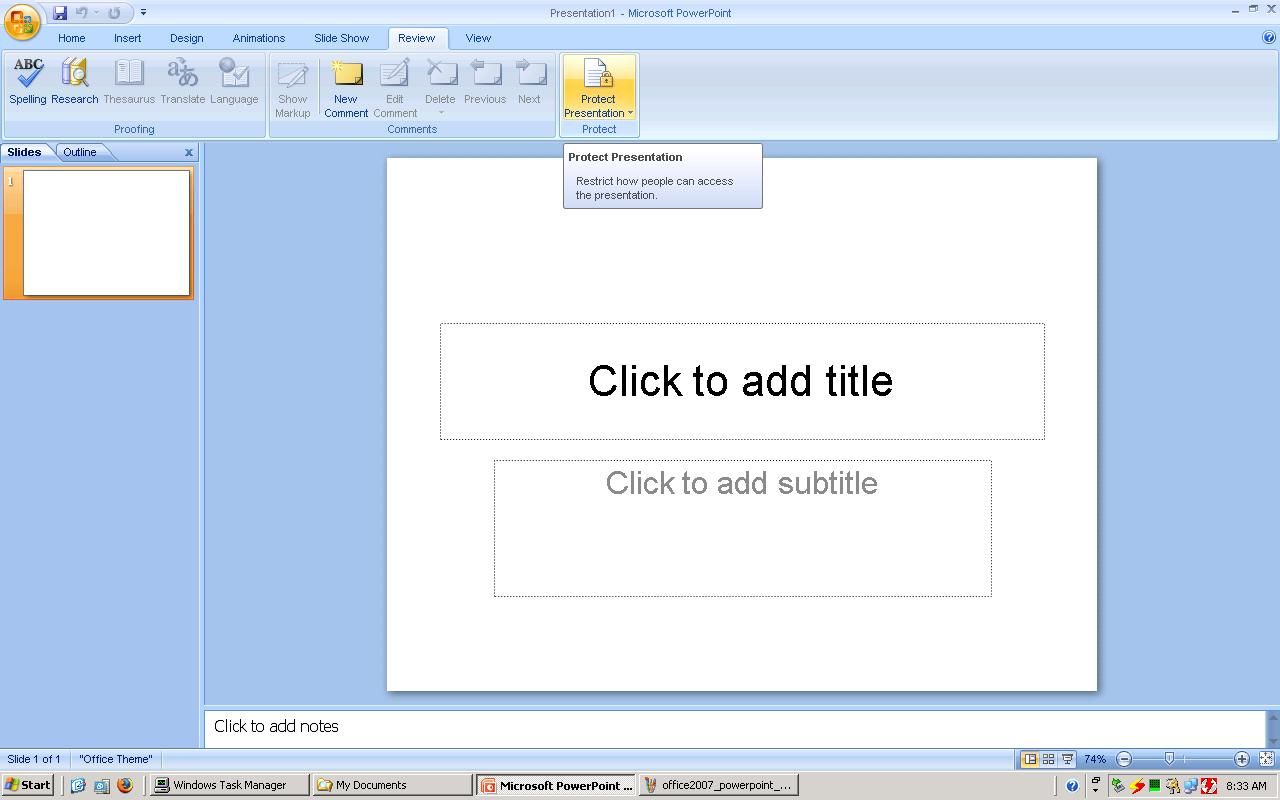The height and width of the screenshot is (800, 1280).
Task: Click the Edit Comment icon
Action: tap(395, 88)
